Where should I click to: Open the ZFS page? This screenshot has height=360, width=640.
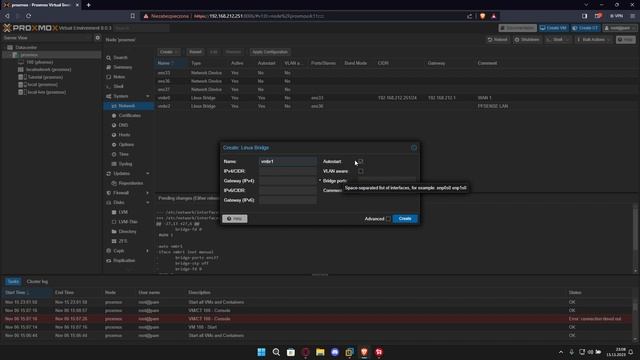tap(123, 241)
